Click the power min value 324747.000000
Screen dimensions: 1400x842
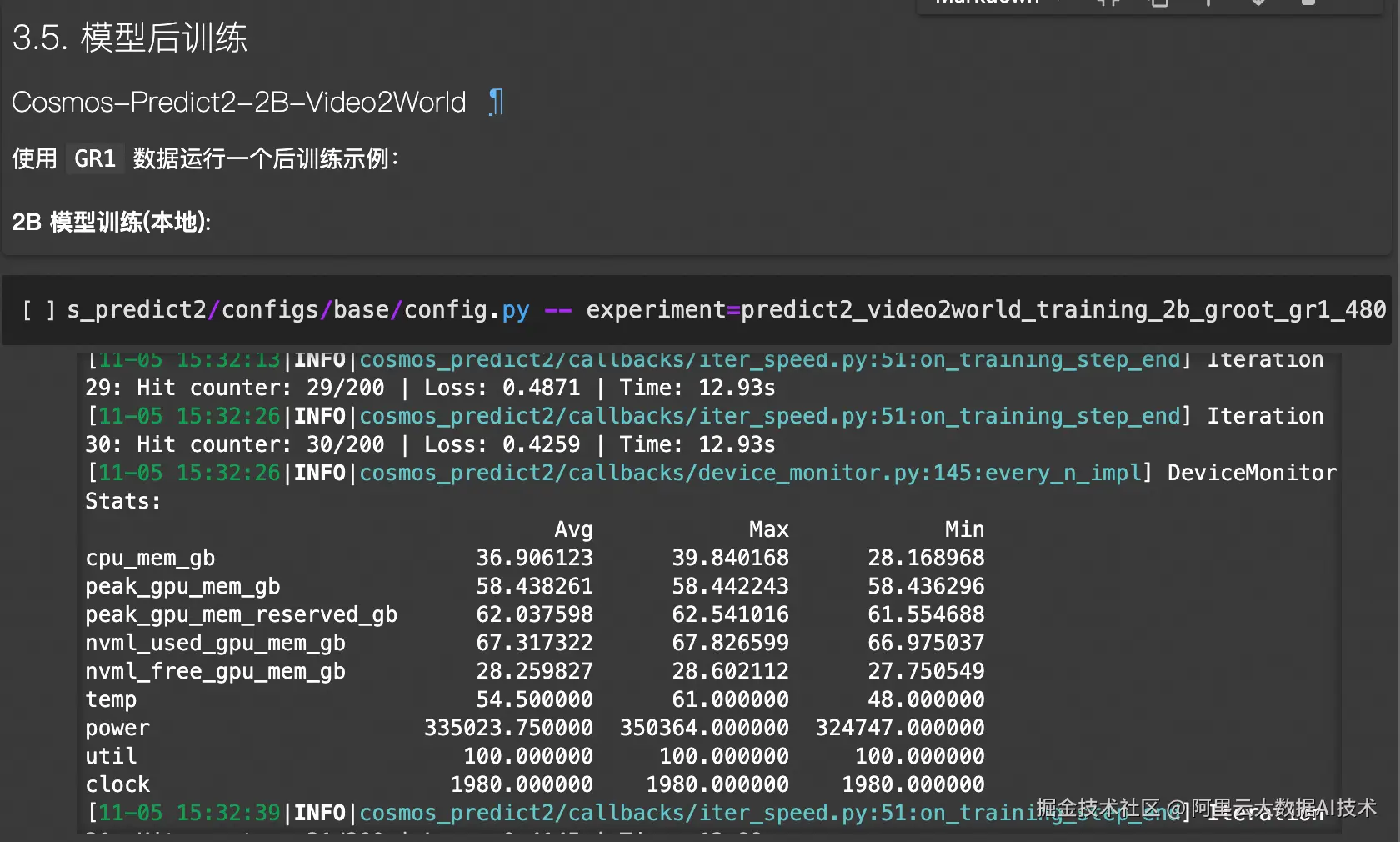click(900, 729)
